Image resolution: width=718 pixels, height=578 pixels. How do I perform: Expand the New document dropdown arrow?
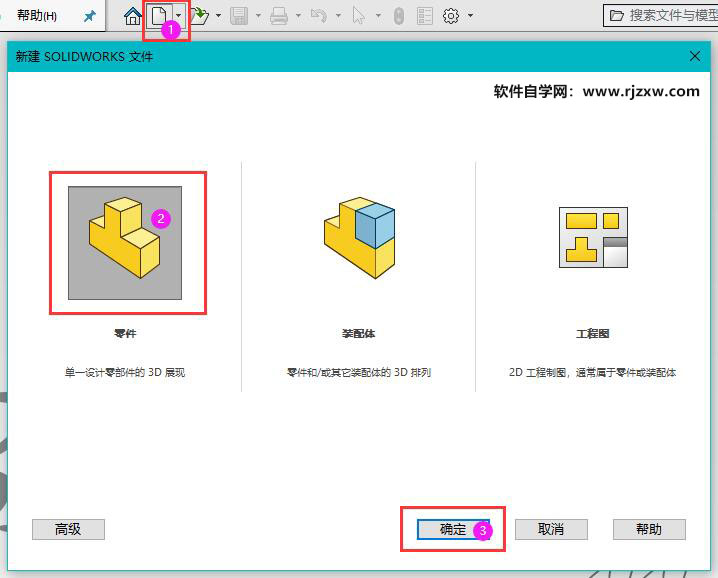pos(179,16)
